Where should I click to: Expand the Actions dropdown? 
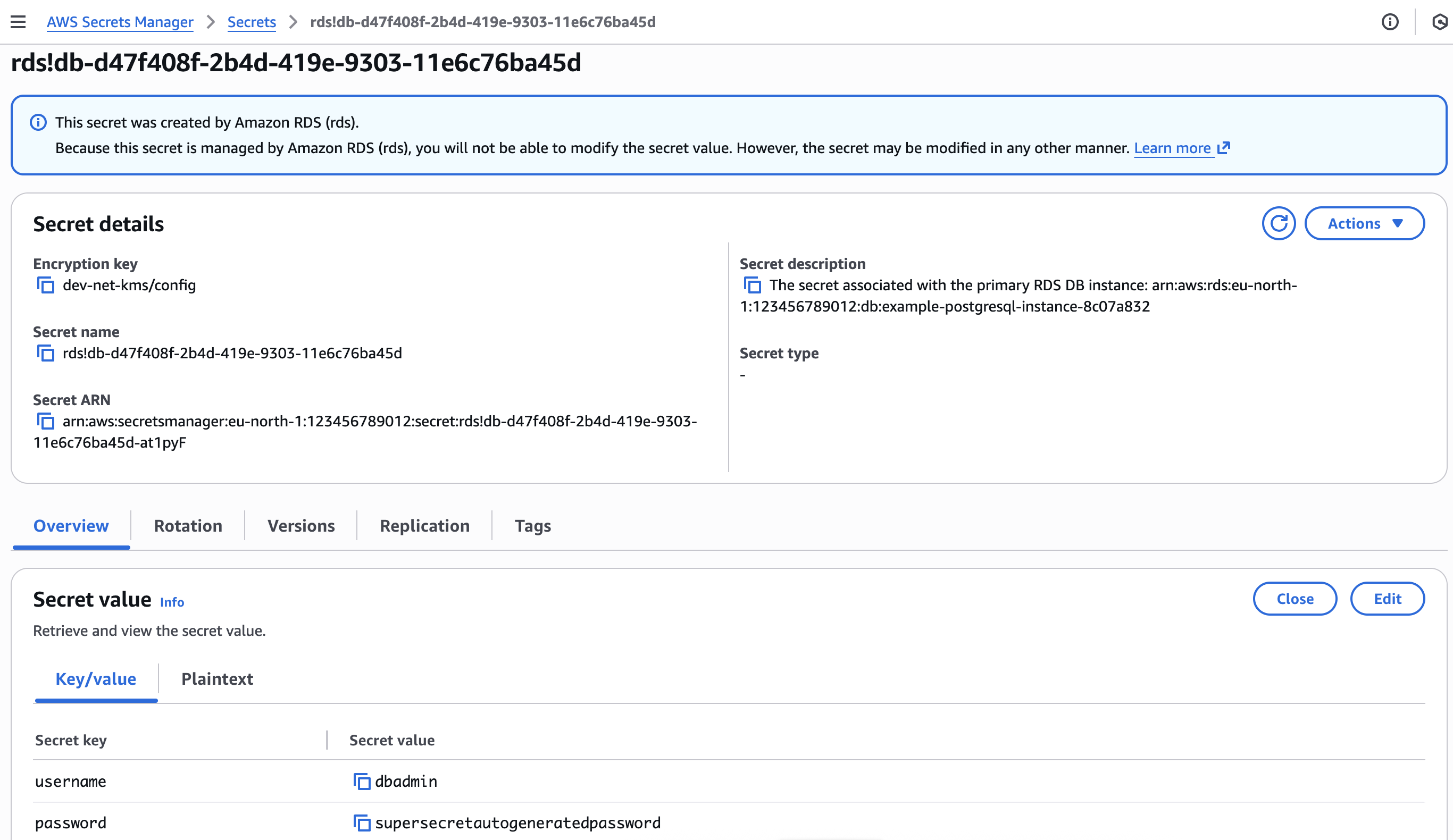tap(1364, 224)
